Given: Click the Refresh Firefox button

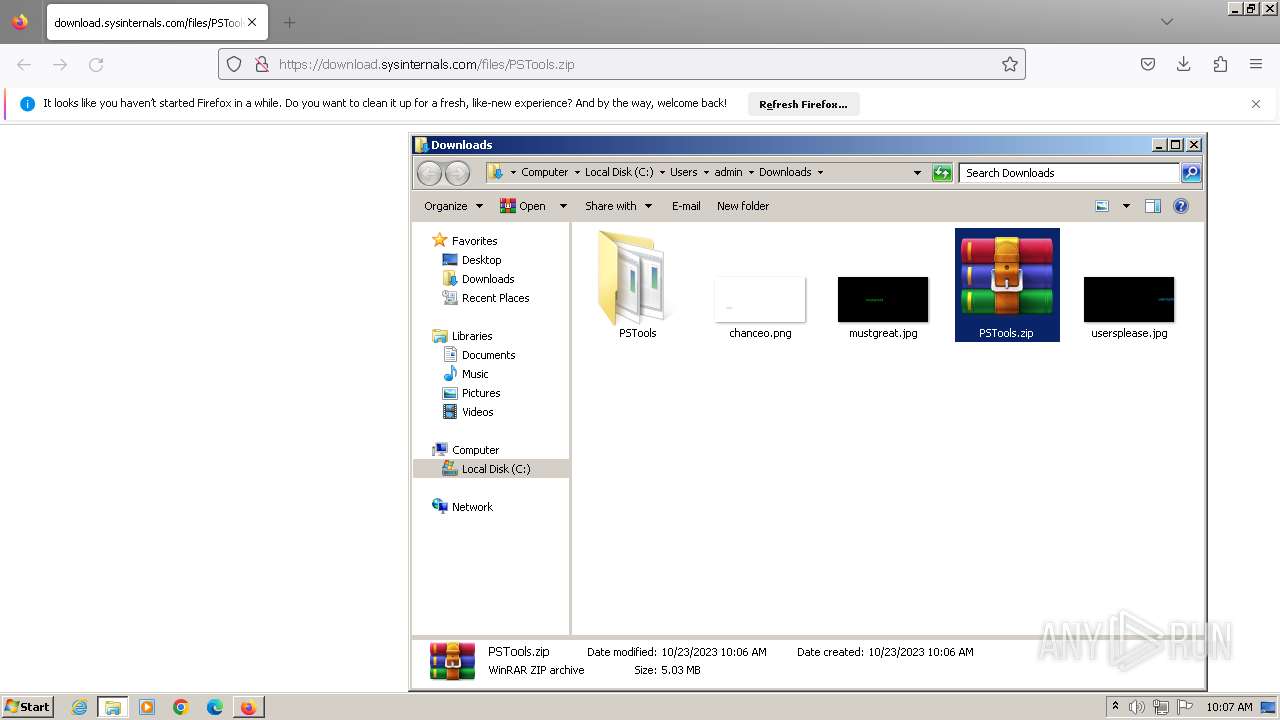Looking at the screenshot, I should tap(803, 104).
